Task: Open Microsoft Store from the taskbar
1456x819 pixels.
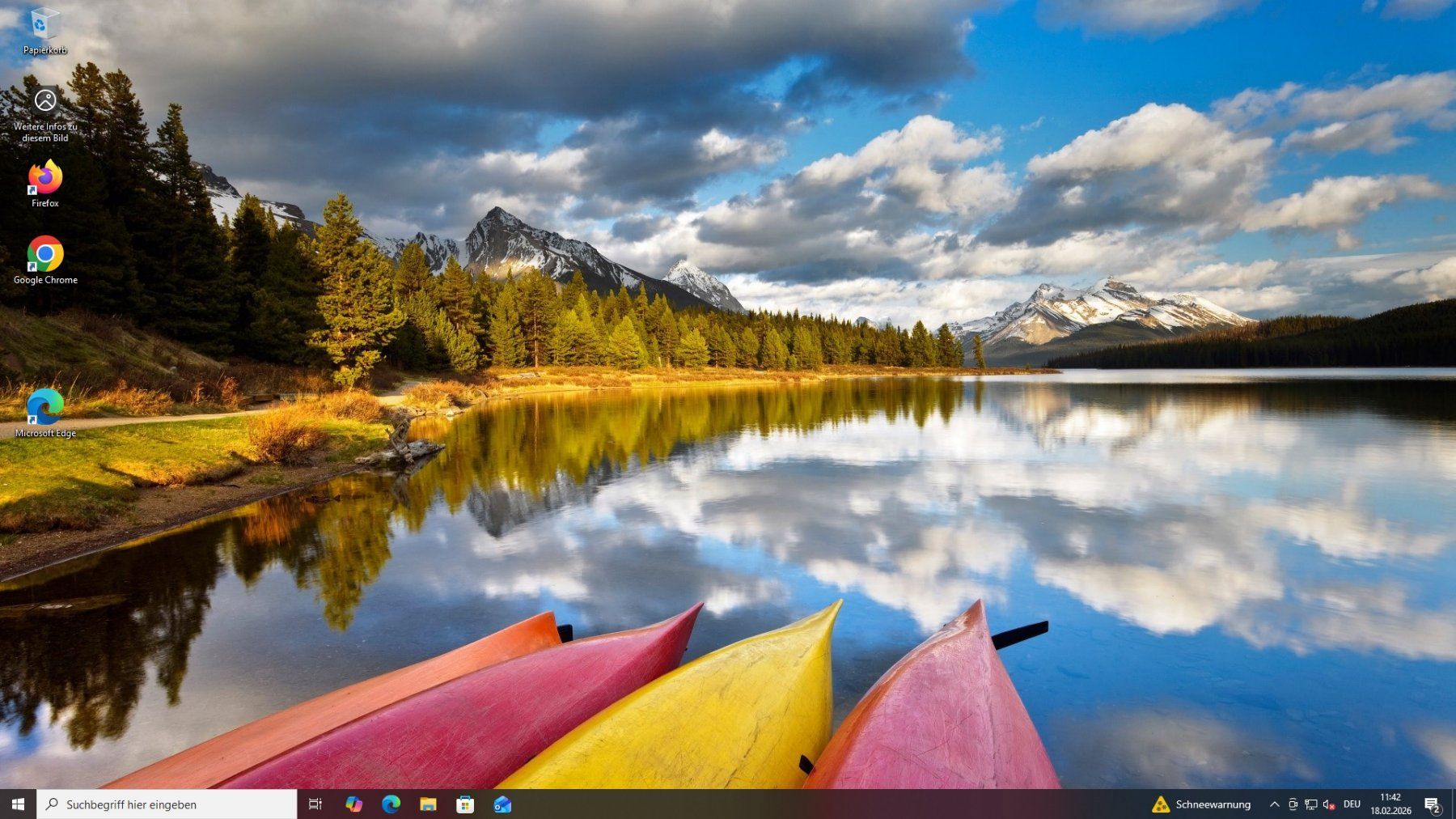Action: (x=465, y=804)
